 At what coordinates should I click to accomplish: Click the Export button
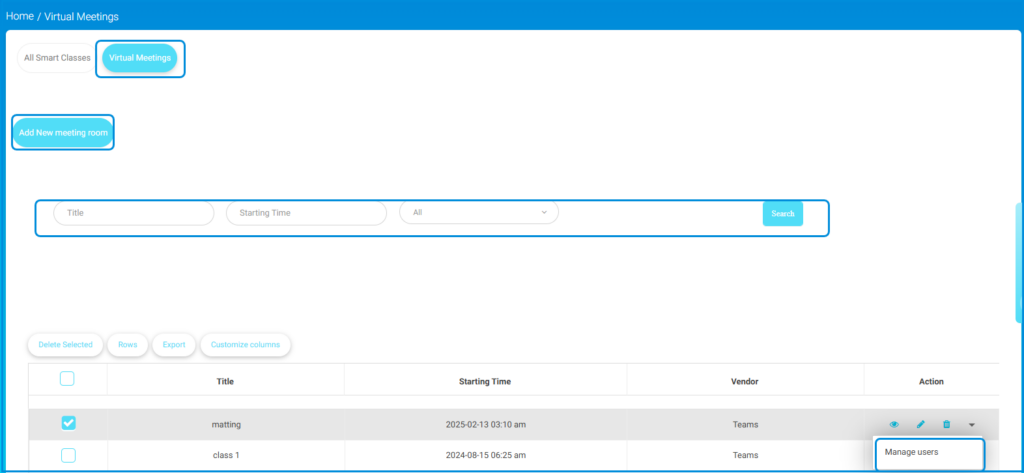tap(174, 345)
